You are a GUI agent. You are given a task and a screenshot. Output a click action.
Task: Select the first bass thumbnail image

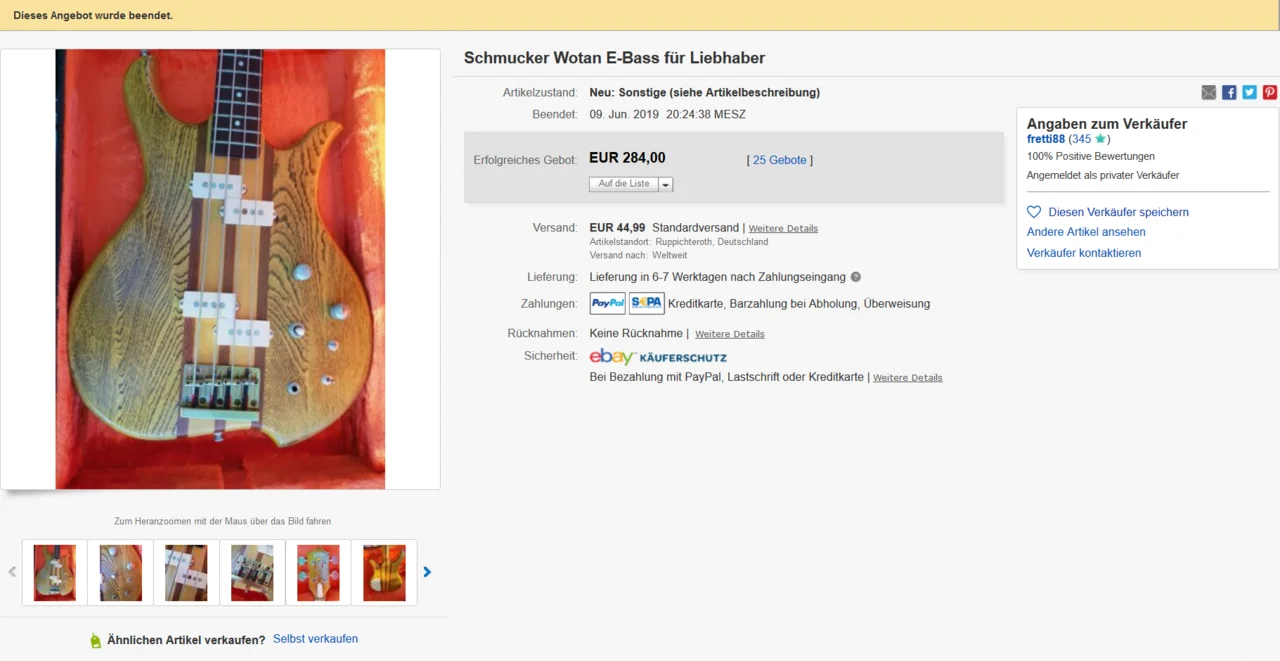pyautogui.click(x=55, y=573)
